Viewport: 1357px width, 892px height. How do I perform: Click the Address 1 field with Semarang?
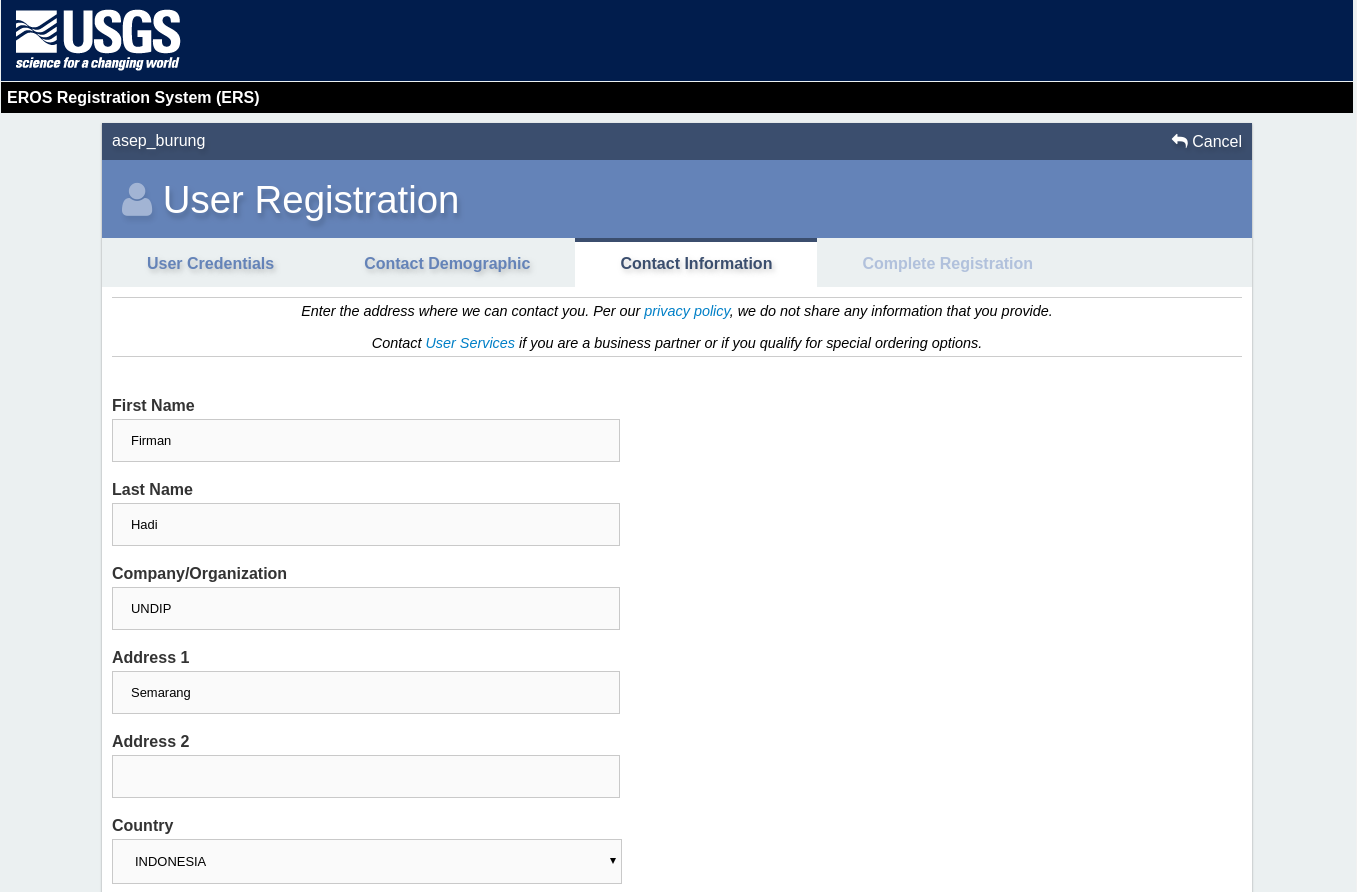(366, 692)
